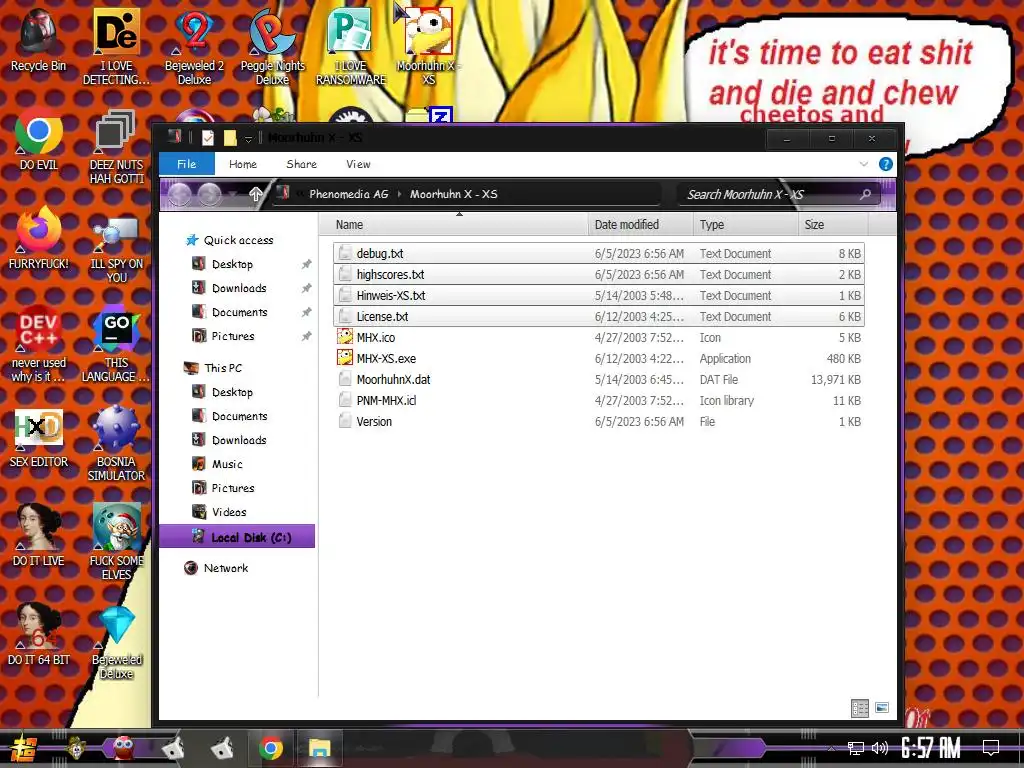Image resolution: width=1024 pixels, height=768 pixels.
Task: Go forward with the Explorer forward arrow
Action: click(x=210, y=194)
